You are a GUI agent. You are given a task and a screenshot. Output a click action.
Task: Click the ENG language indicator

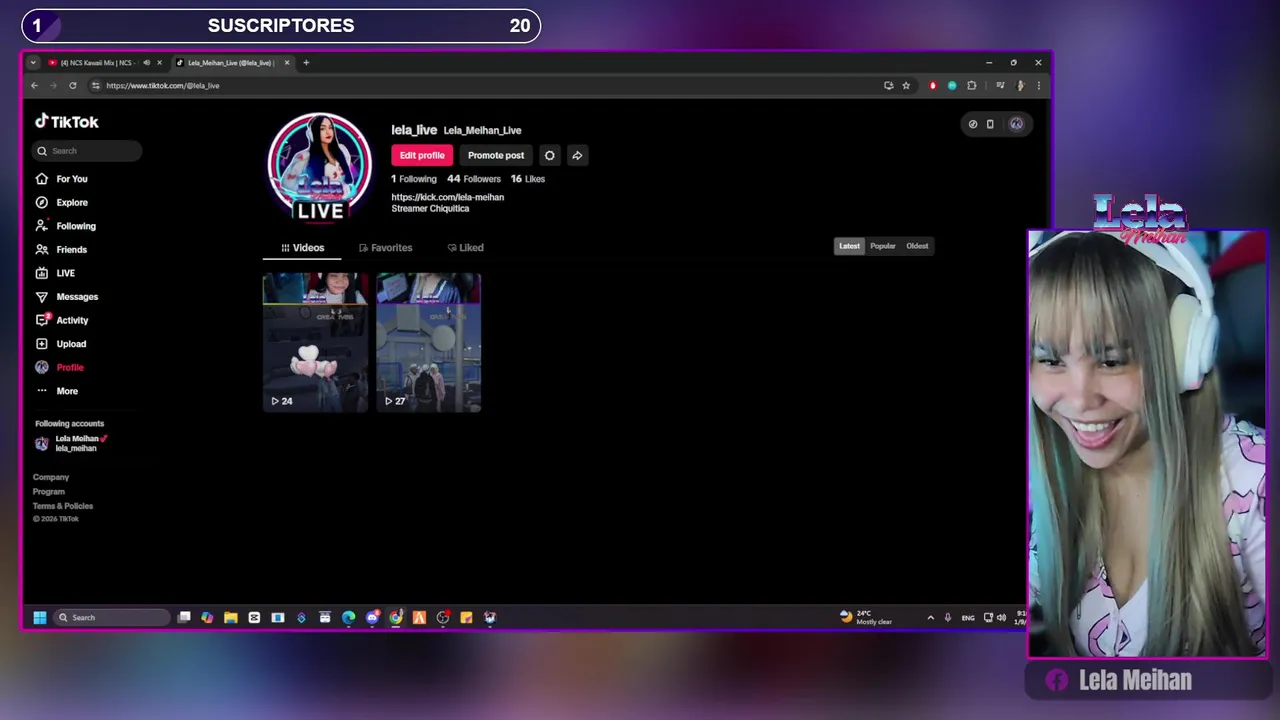(x=968, y=618)
